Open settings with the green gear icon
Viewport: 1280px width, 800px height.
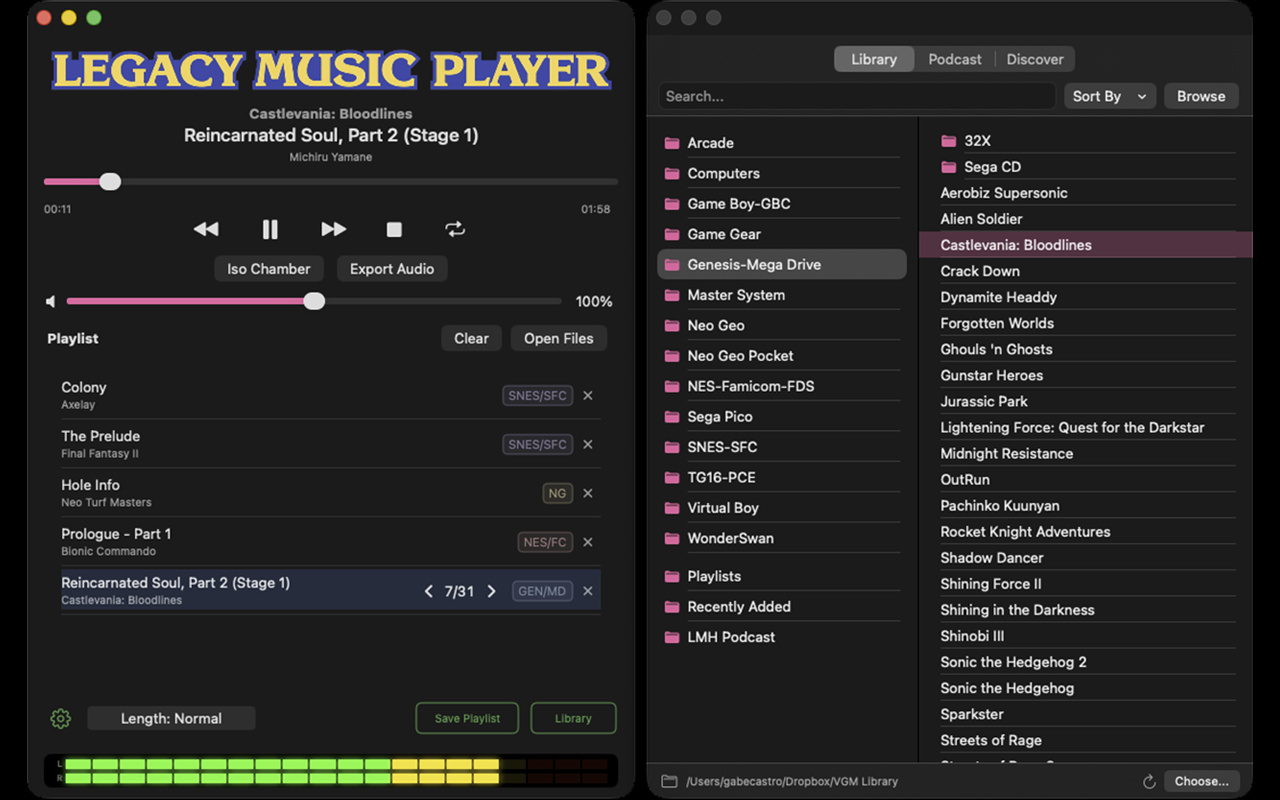pos(60,718)
